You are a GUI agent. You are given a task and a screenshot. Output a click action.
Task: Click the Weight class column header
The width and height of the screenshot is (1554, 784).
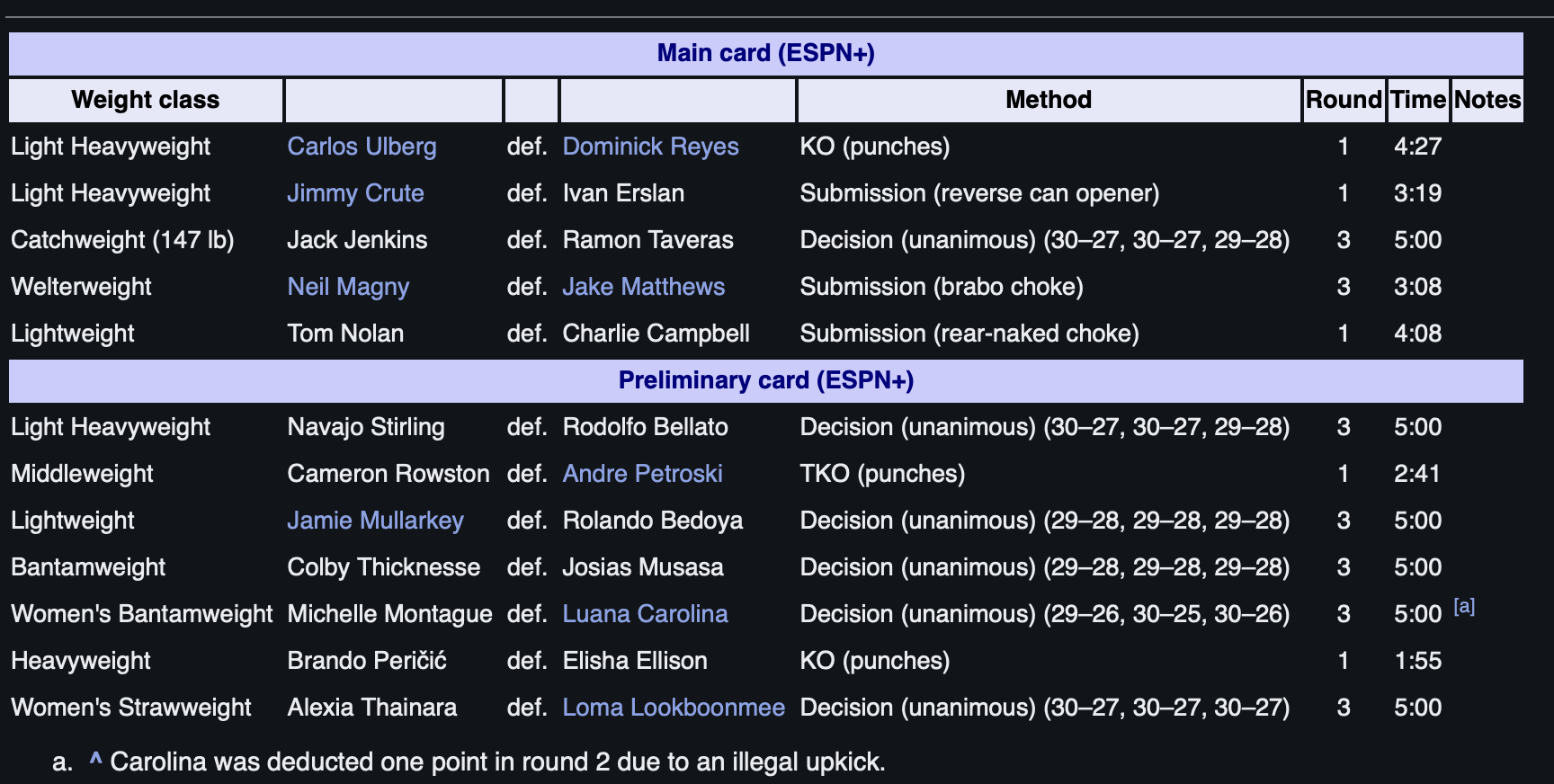click(146, 100)
